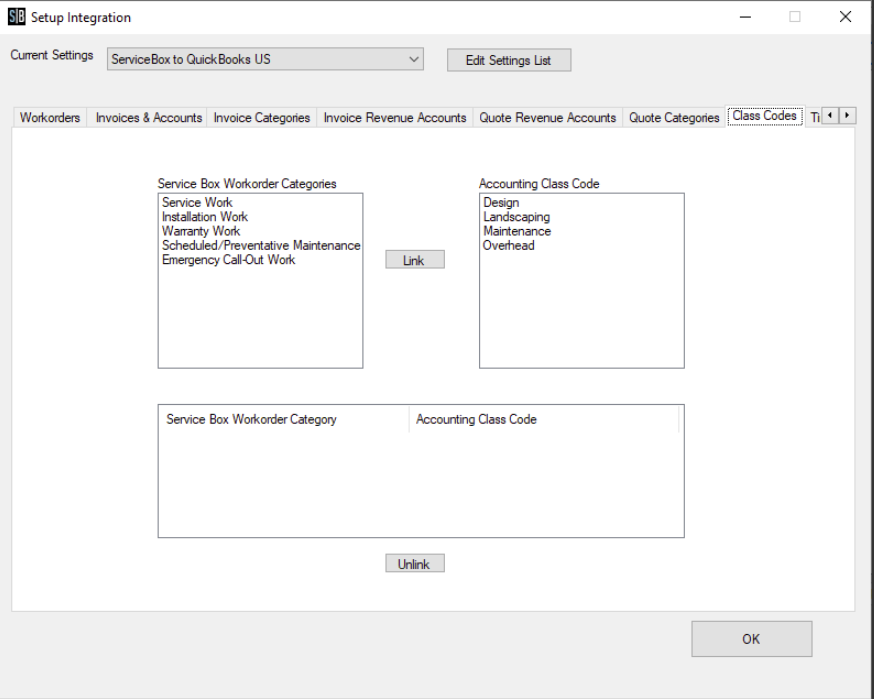Click the Accounting Class Code column header
The height and width of the screenshot is (699, 874).
tap(544, 419)
